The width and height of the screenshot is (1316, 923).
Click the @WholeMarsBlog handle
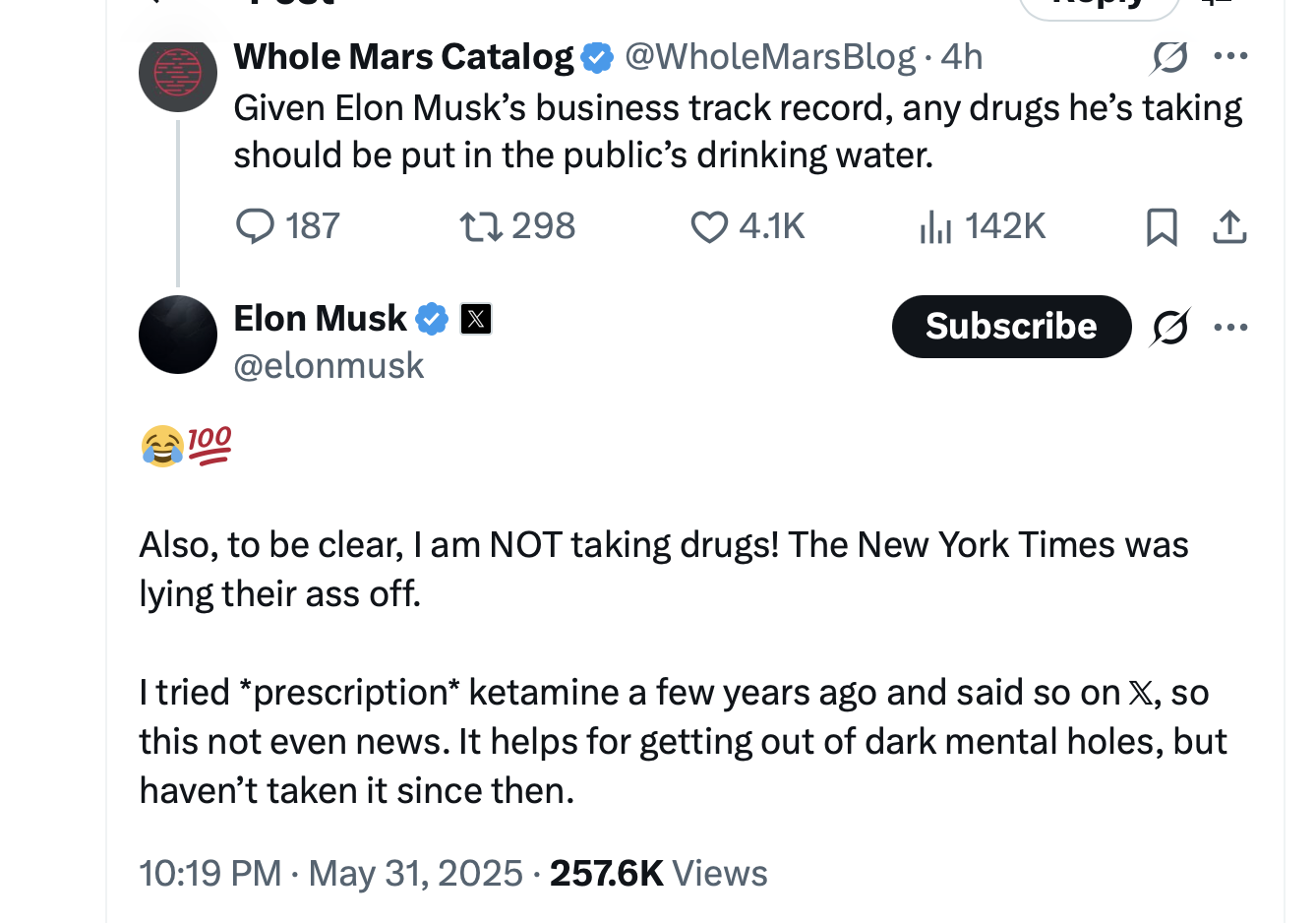(x=770, y=57)
